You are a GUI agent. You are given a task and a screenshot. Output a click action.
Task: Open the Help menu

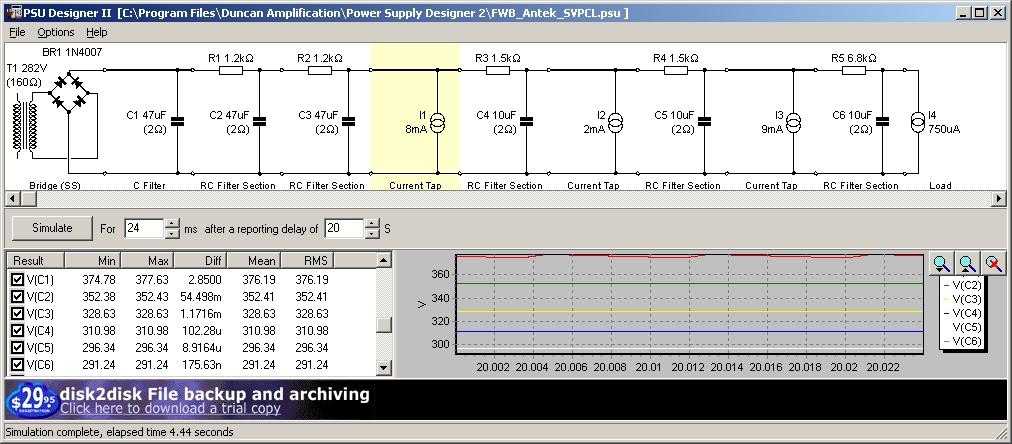pyautogui.click(x=96, y=32)
